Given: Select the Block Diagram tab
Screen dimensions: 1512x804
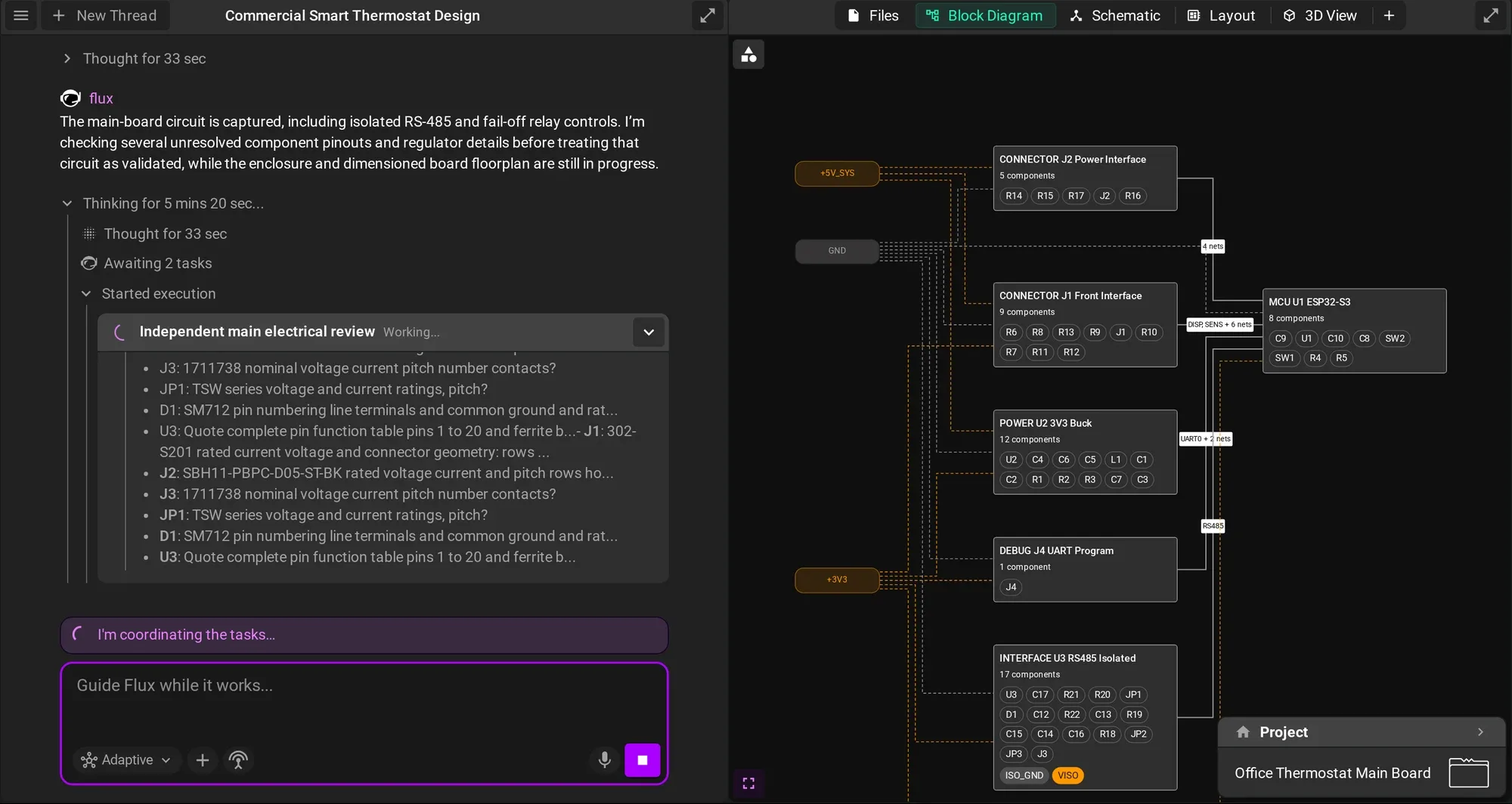Looking at the screenshot, I should click(x=985, y=16).
